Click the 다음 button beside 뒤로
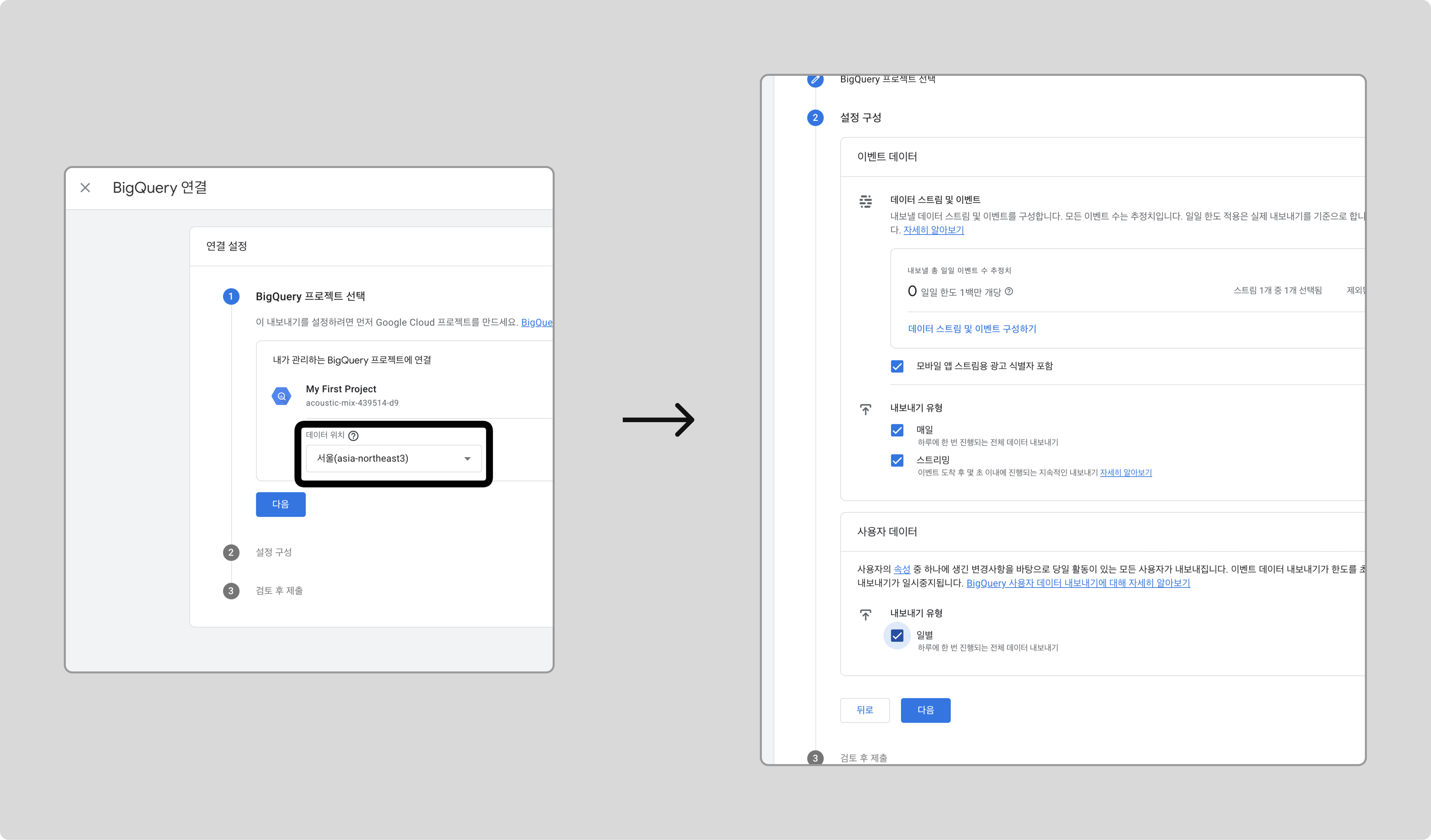The width and height of the screenshot is (1431, 840). [926, 710]
